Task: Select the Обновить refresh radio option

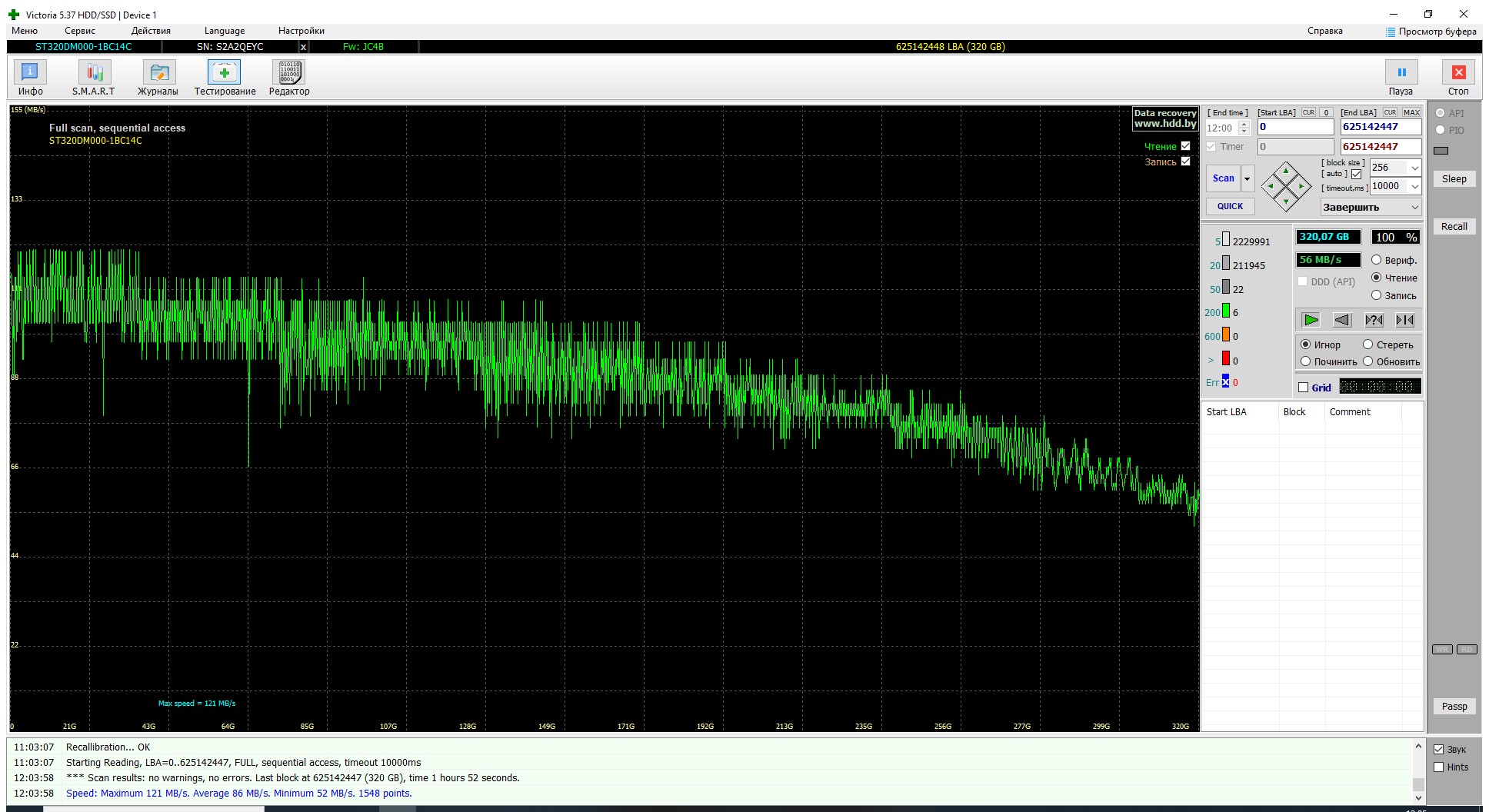Action: pyautogui.click(x=1367, y=361)
